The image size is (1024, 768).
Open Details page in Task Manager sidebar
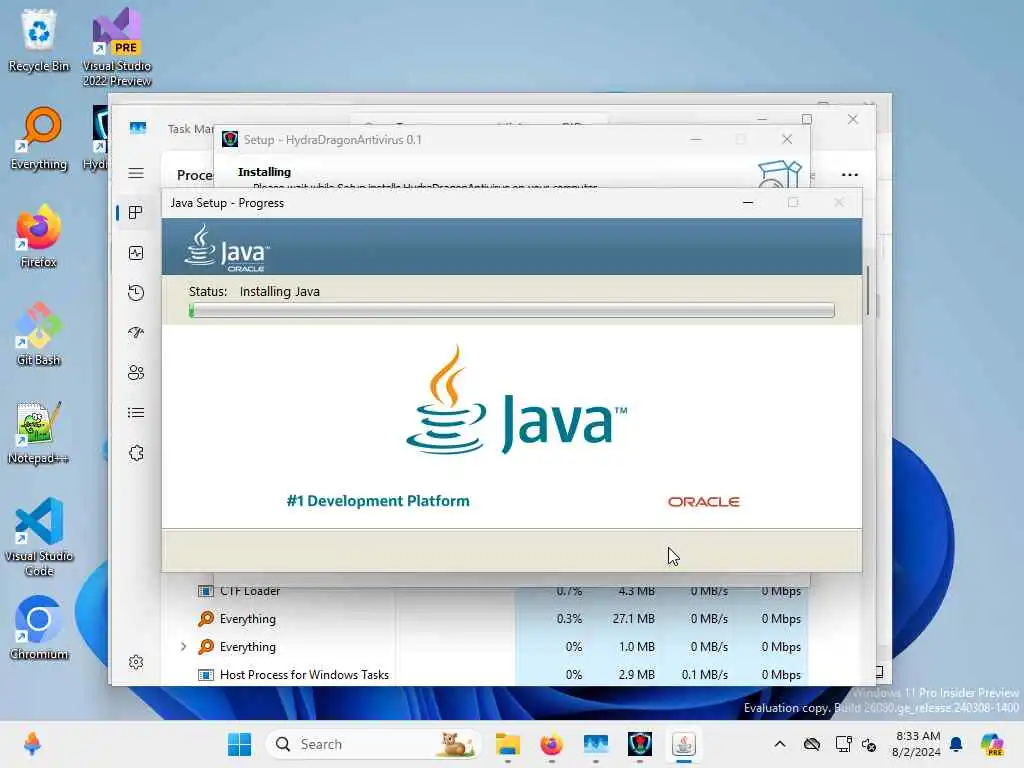[x=136, y=413]
